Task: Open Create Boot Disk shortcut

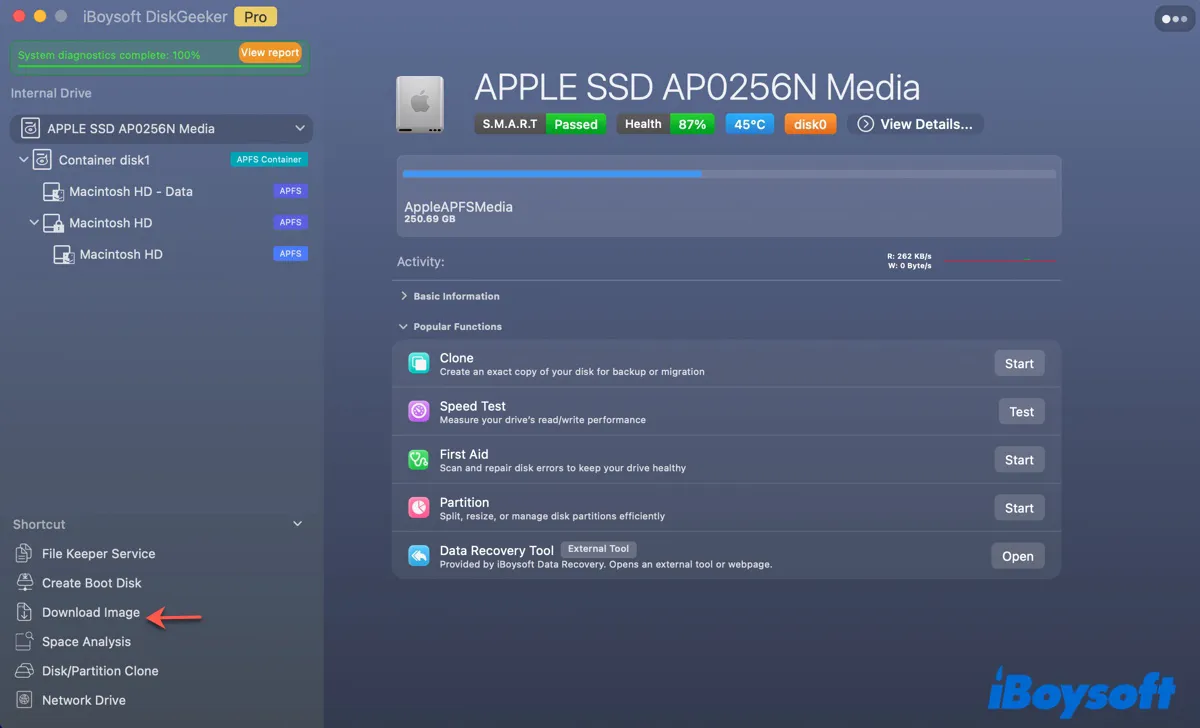Action: coord(91,582)
